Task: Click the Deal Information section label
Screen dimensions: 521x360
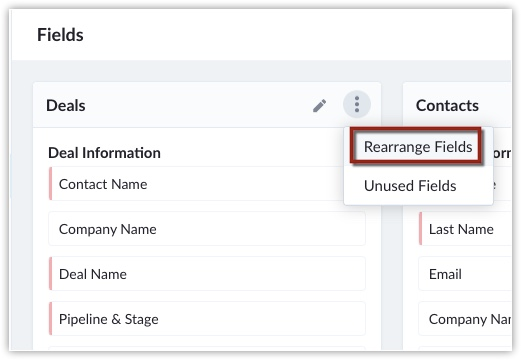Action: pyautogui.click(x=104, y=153)
